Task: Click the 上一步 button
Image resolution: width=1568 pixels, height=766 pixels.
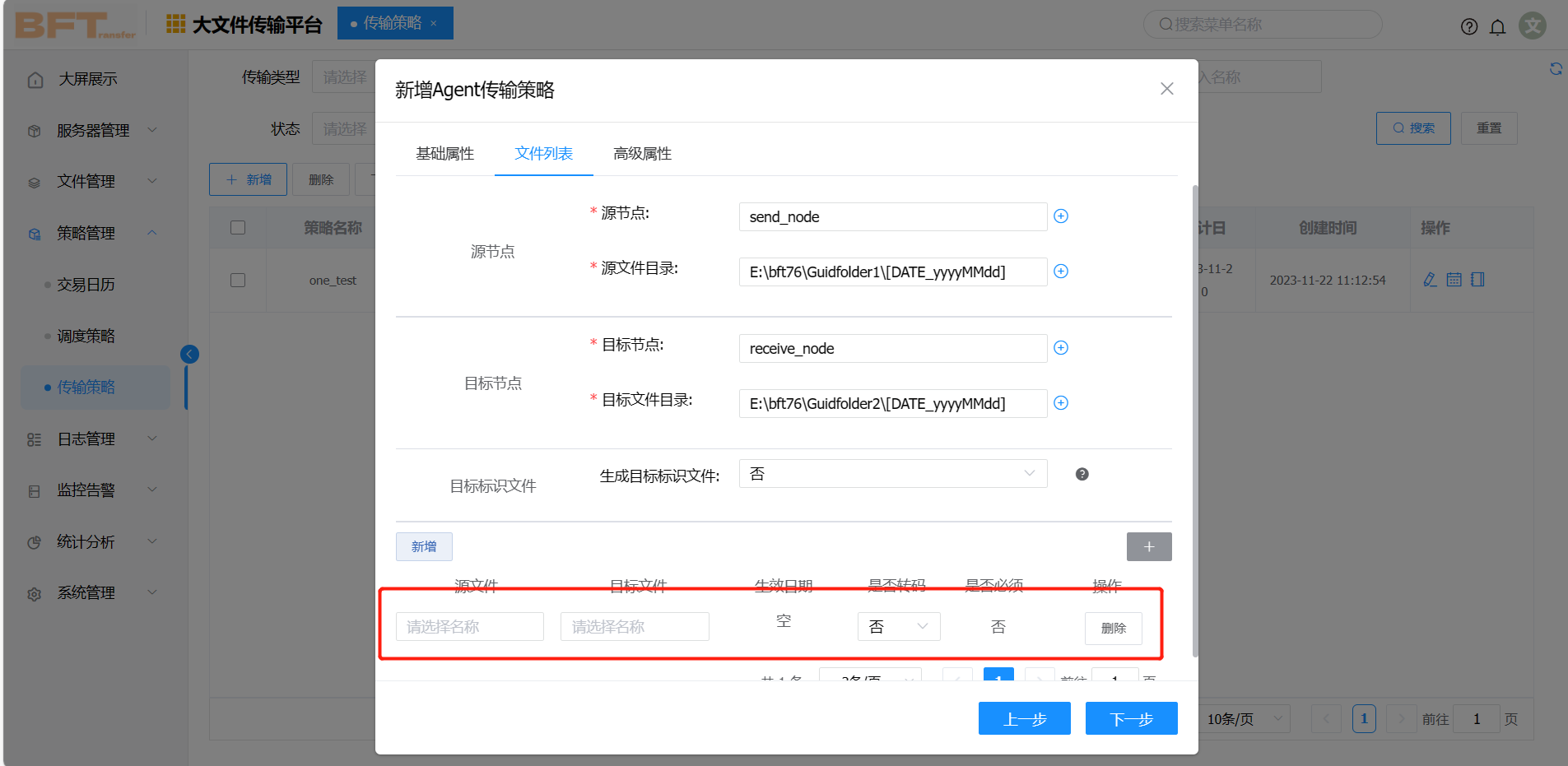Action: click(1024, 718)
